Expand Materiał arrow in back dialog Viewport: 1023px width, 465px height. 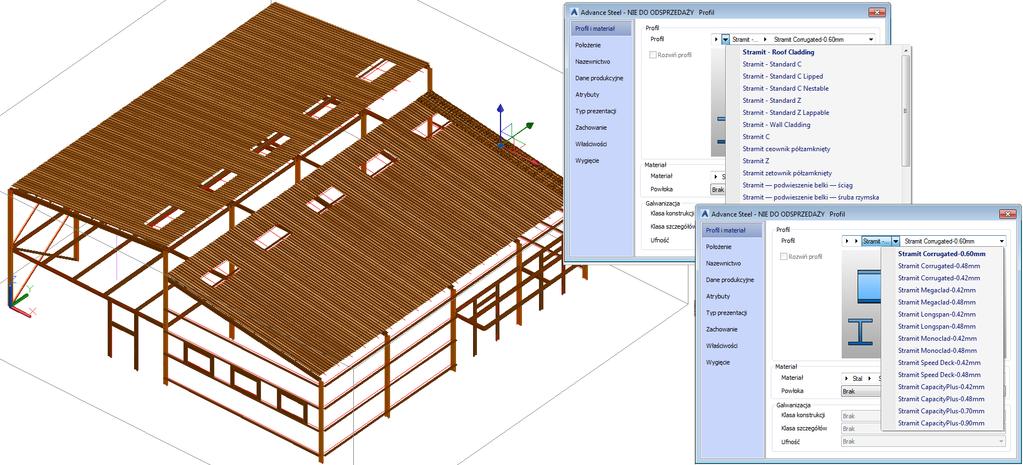716,176
